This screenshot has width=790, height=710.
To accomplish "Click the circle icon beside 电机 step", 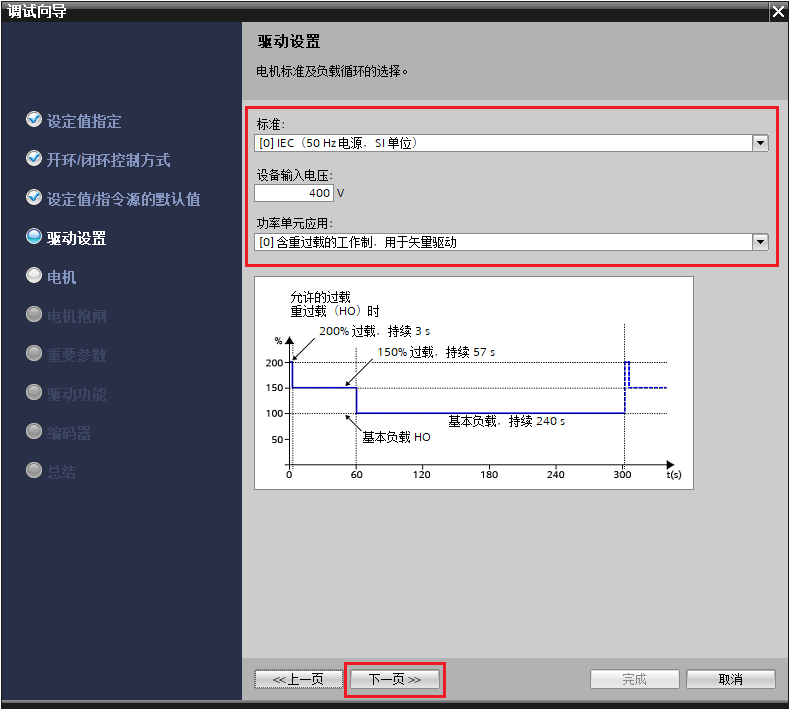I will 34,276.
